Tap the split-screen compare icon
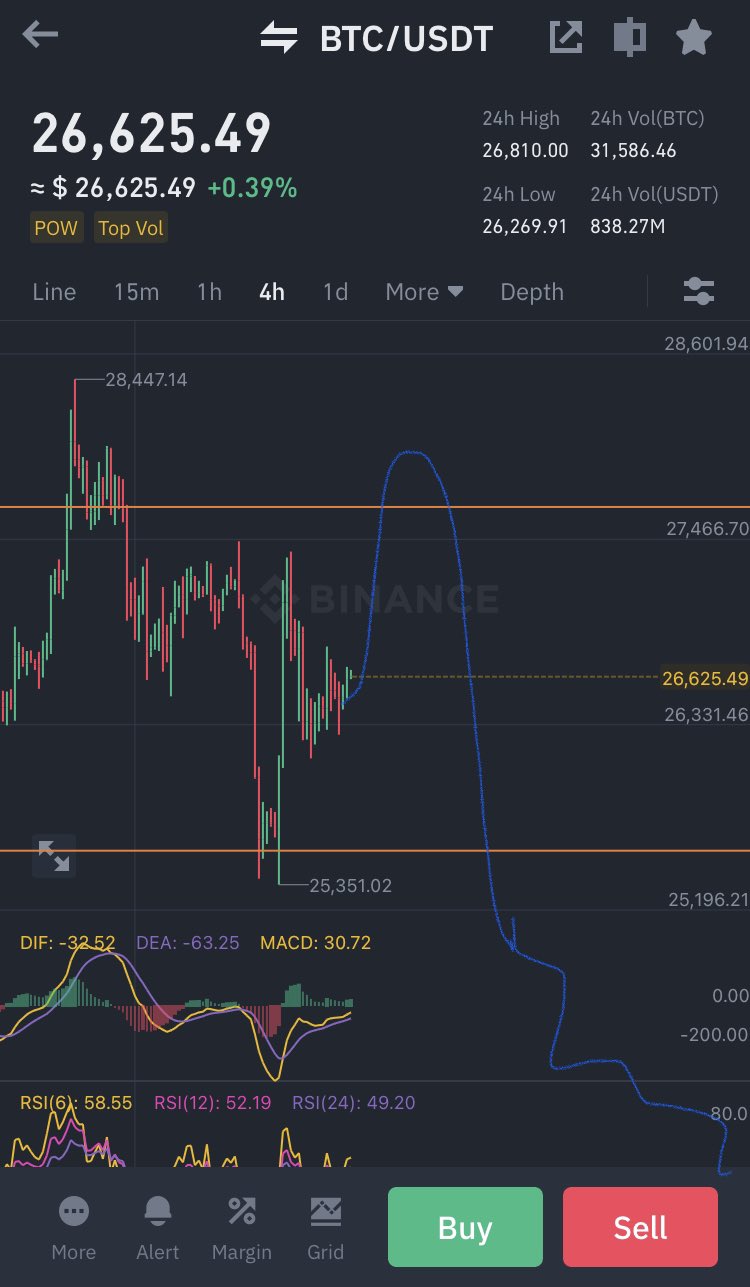Image resolution: width=750 pixels, height=1287 pixels. (x=629, y=38)
